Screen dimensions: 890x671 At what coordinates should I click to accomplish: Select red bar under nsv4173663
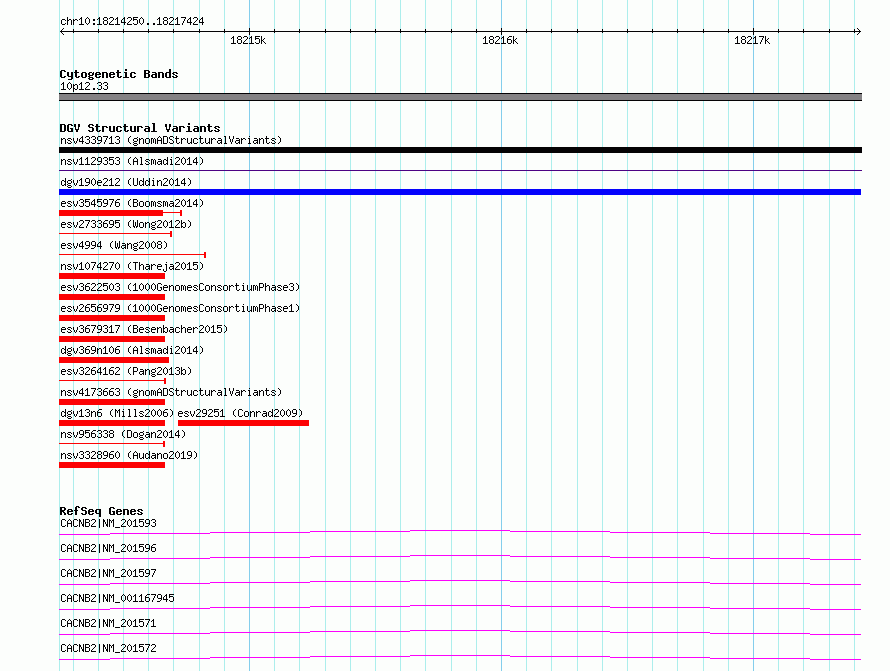[112, 402]
